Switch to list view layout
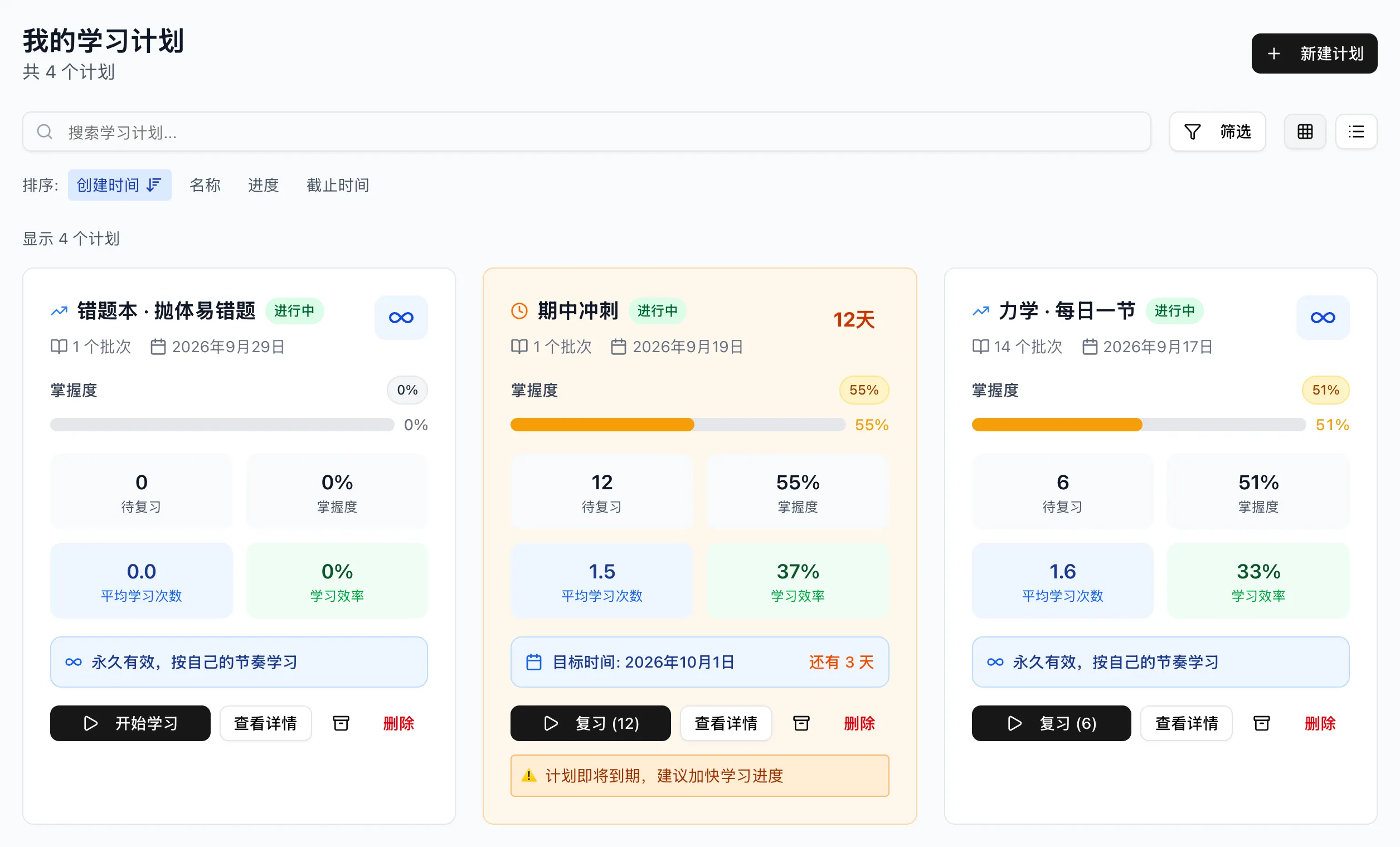Viewport: 1400px width, 847px height. click(x=1355, y=132)
